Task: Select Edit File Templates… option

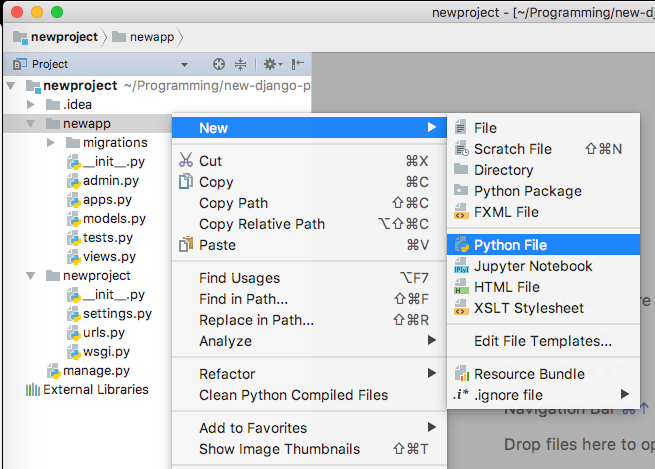Action: pyautogui.click(x=542, y=341)
